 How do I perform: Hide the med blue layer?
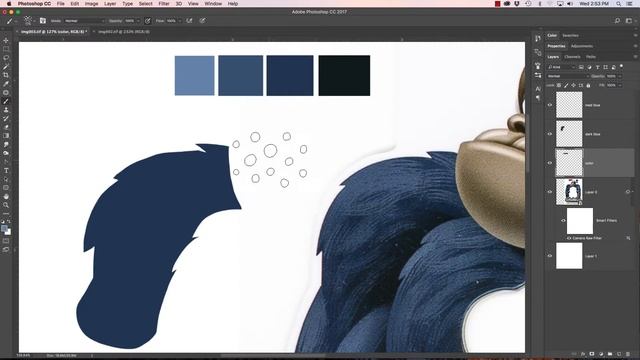pyautogui.click(x=550, y=105)
